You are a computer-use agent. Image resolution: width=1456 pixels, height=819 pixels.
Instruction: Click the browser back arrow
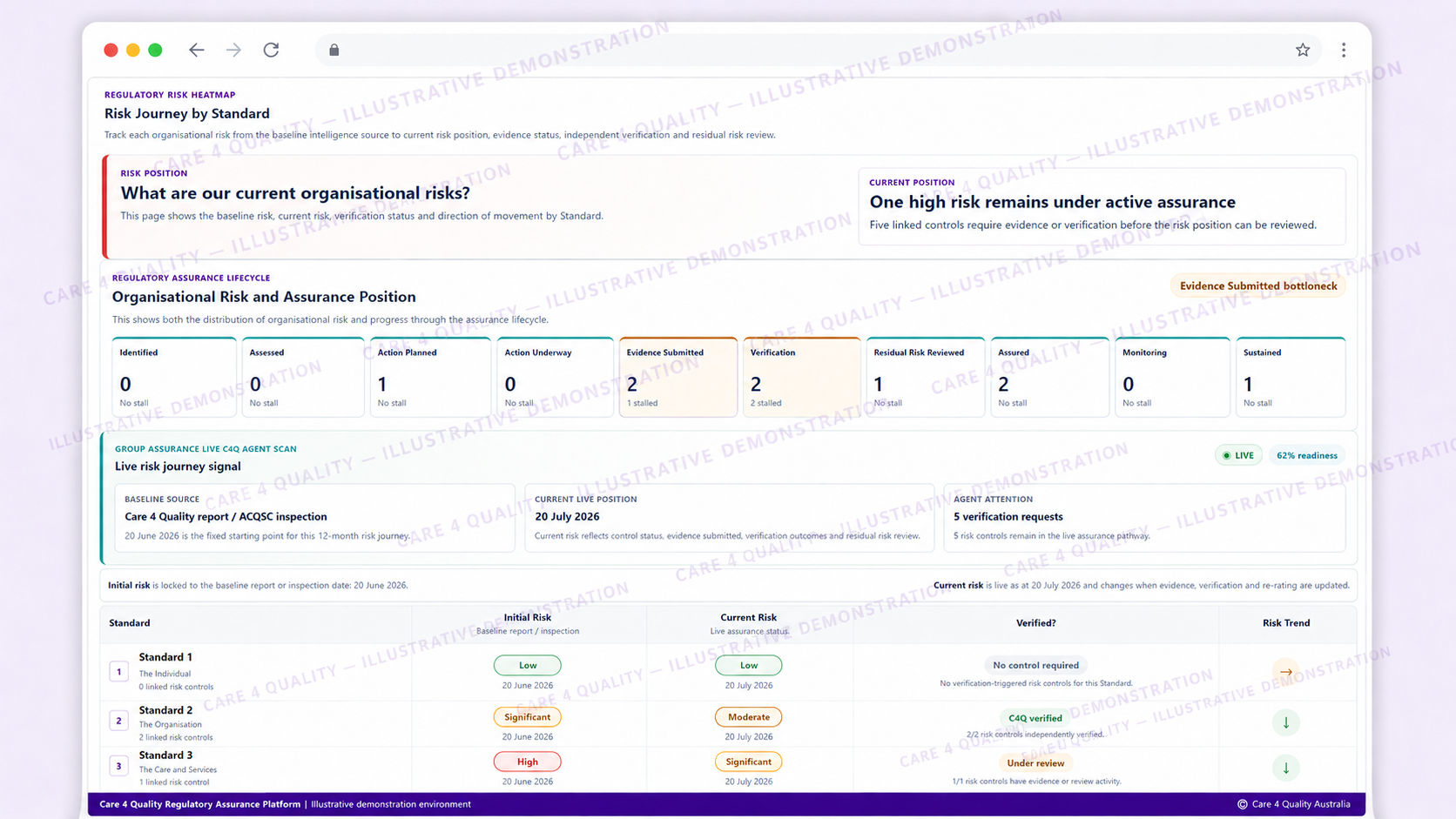point(197,50)
